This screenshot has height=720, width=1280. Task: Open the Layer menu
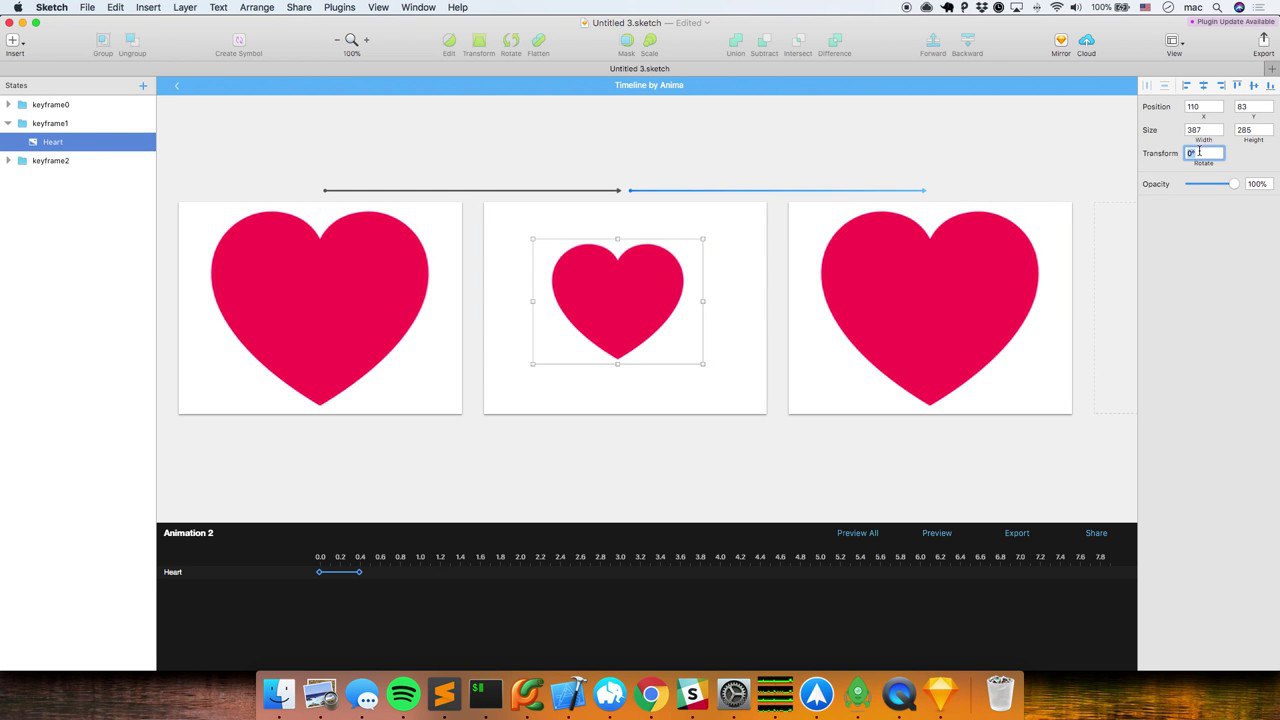click(185, 7)
